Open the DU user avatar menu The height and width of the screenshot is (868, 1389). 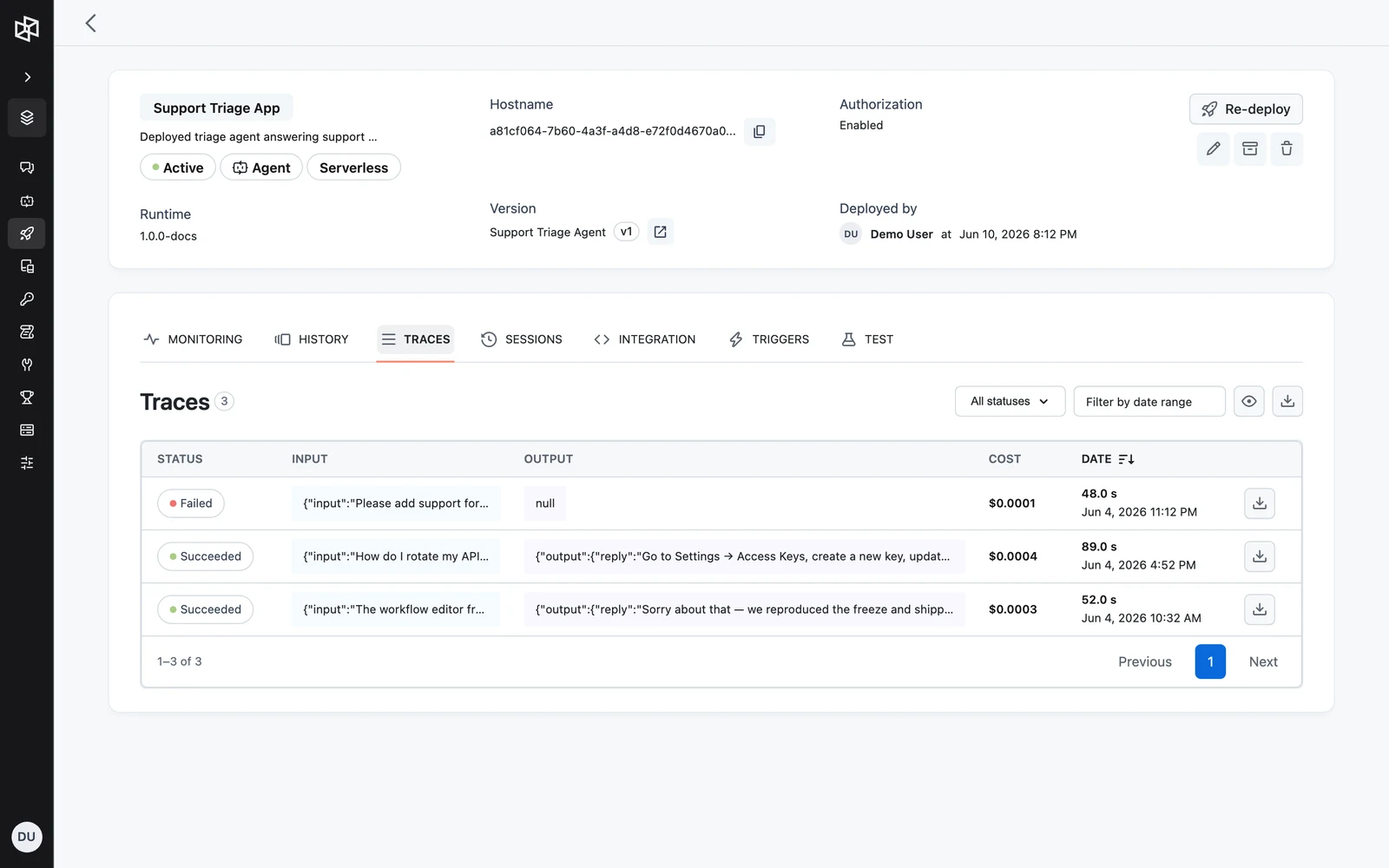click(27, 837)
